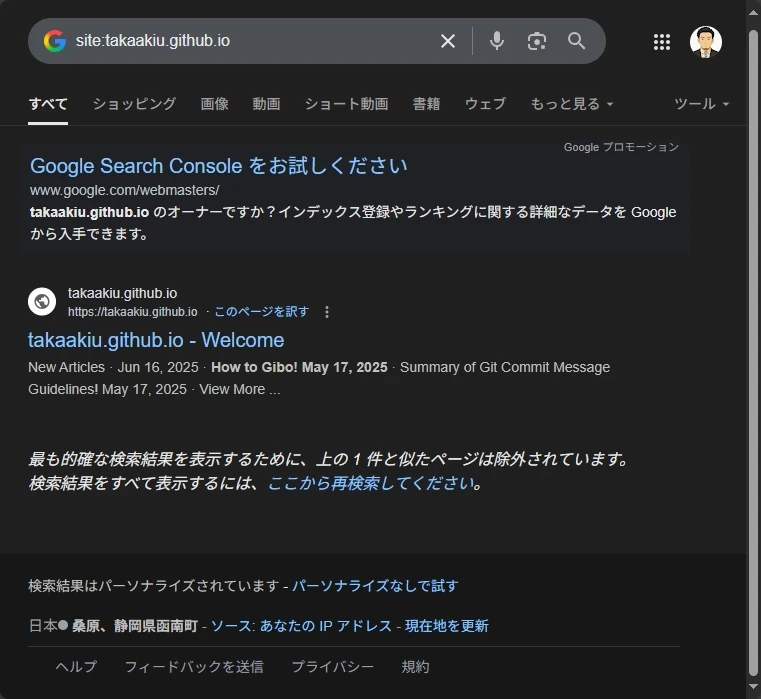Open the Google apps grid

662,42
